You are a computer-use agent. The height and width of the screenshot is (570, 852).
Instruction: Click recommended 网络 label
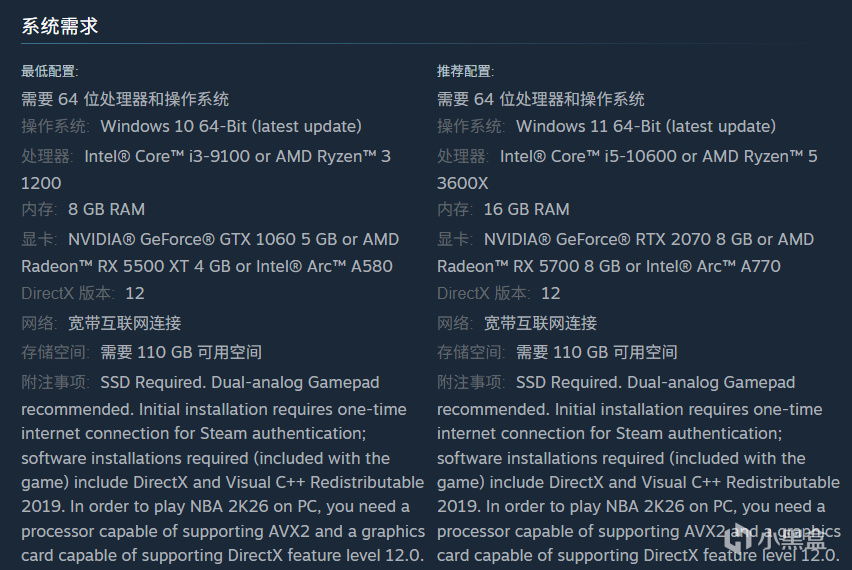(455, 323)
